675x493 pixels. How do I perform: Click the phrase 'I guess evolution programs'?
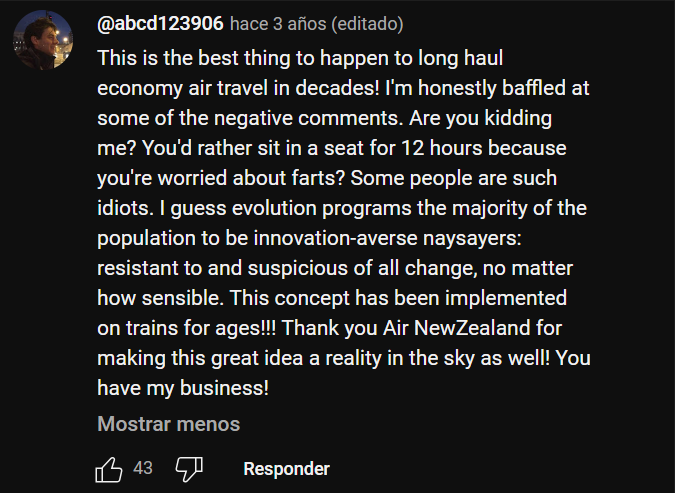pyautogui.click(x=285, y=208)
